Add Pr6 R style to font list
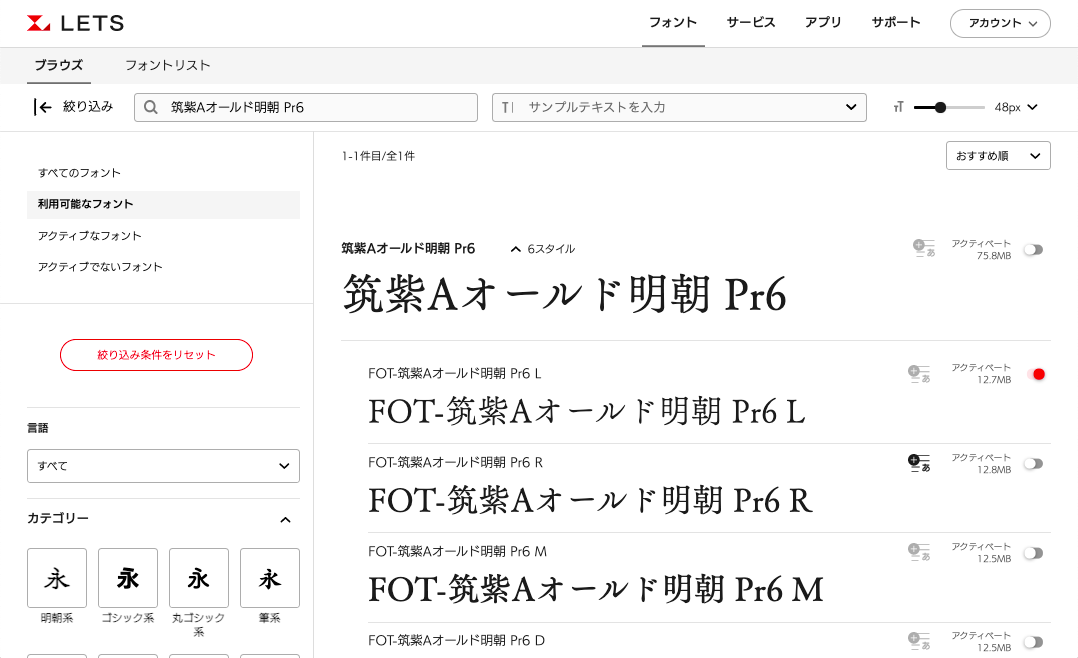Viewport: 1078px width, 658px height. (x=918, y=463)
